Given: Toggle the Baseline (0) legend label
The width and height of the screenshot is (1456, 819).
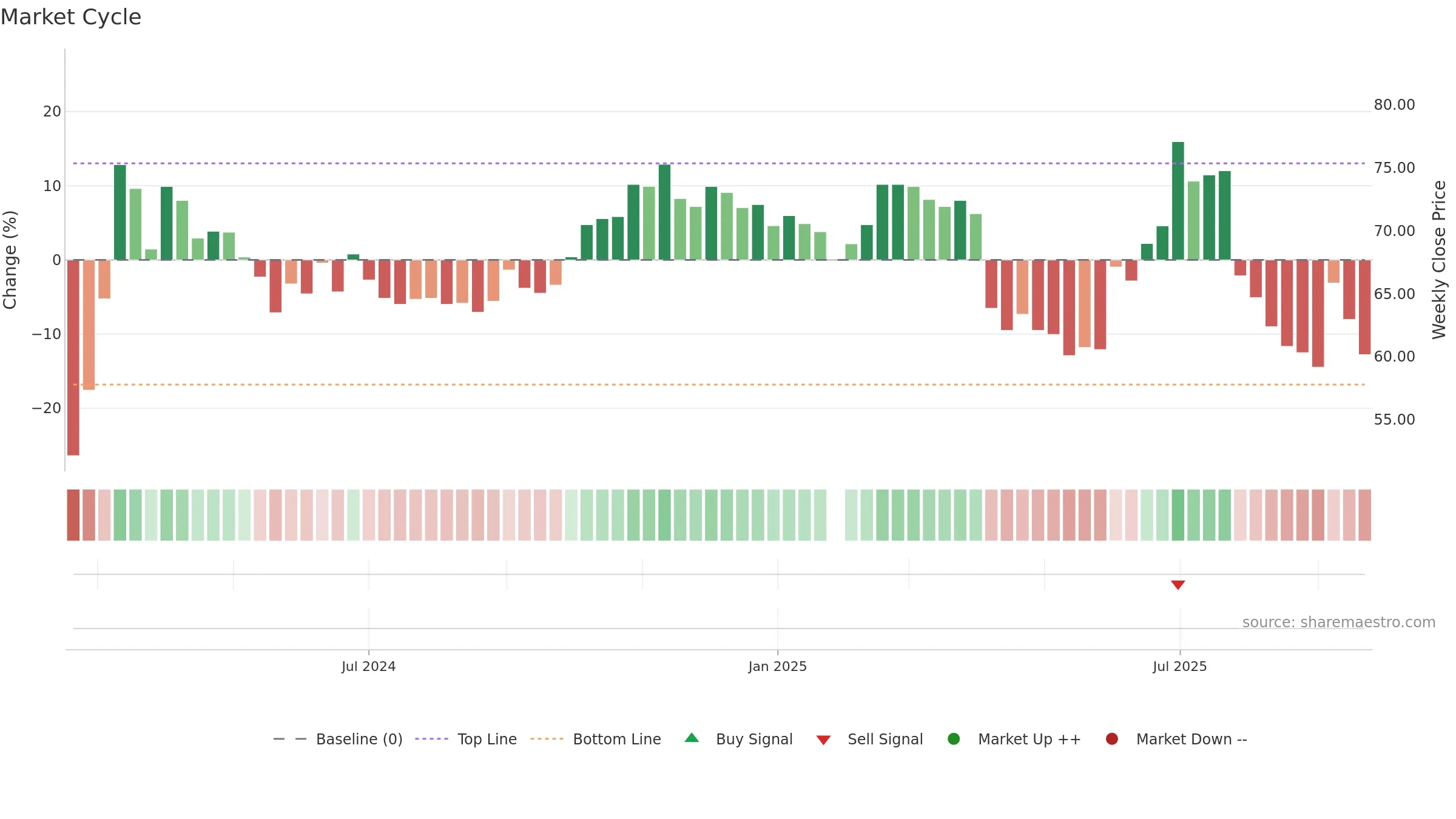Looking at the screenshot, I should point(359,739).
